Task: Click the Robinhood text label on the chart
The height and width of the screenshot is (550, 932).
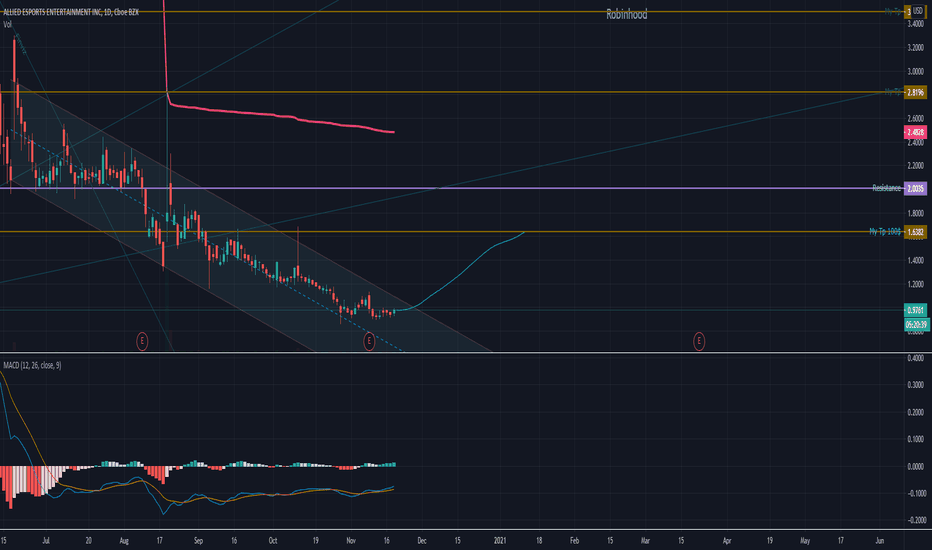Action: pyautogui.click(x=626, y=14)
